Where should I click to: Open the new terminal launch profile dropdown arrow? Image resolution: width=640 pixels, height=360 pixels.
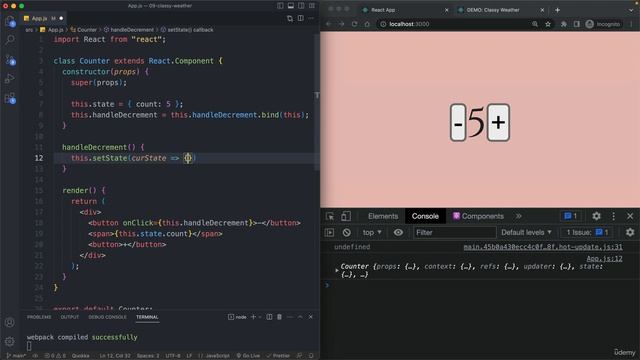click(x=260, y=317)
